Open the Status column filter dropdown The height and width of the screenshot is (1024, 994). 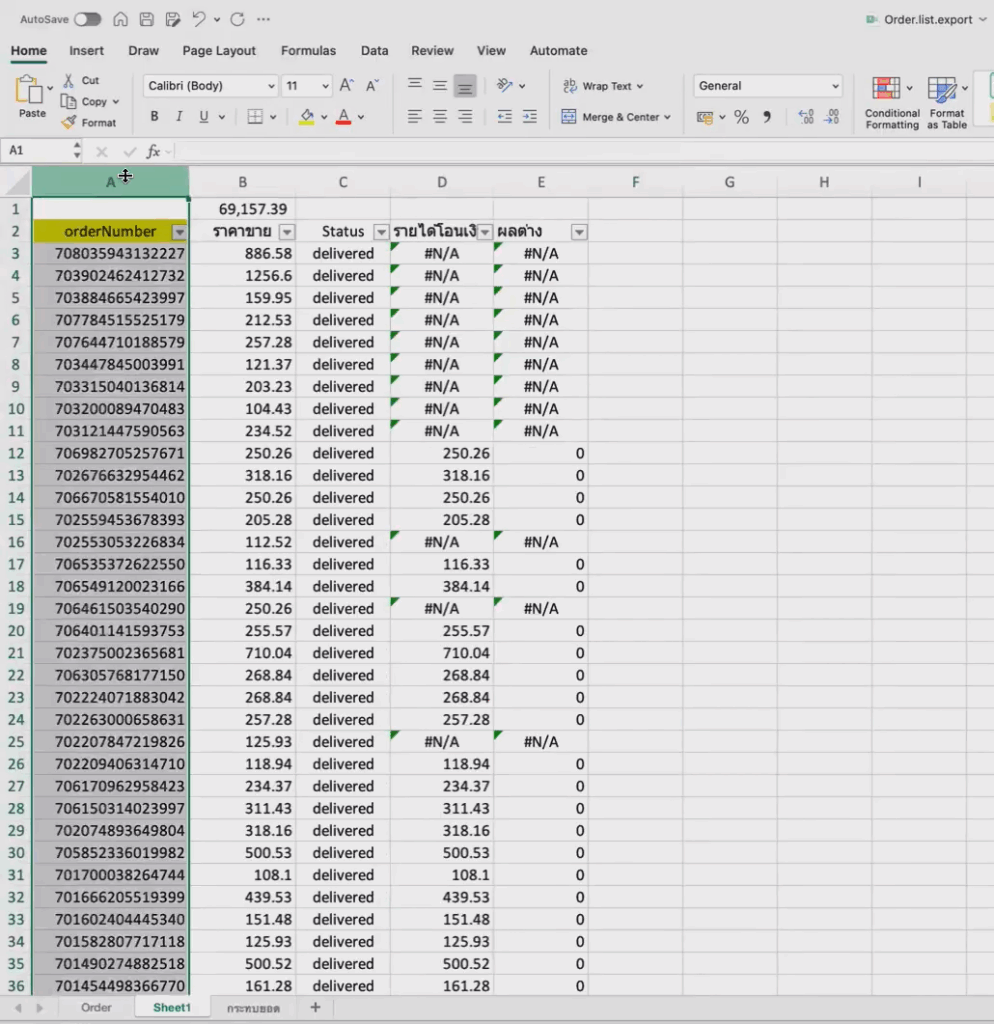tap(380, 232)
